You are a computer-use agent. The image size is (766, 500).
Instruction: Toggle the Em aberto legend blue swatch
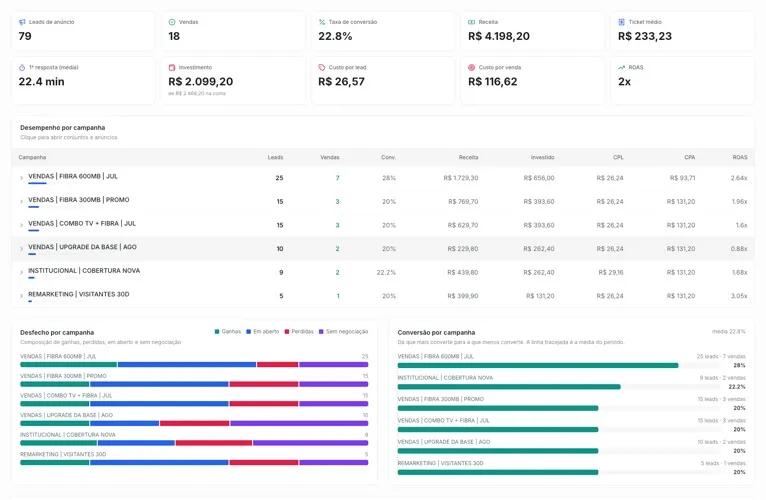[x=249, y=331]
